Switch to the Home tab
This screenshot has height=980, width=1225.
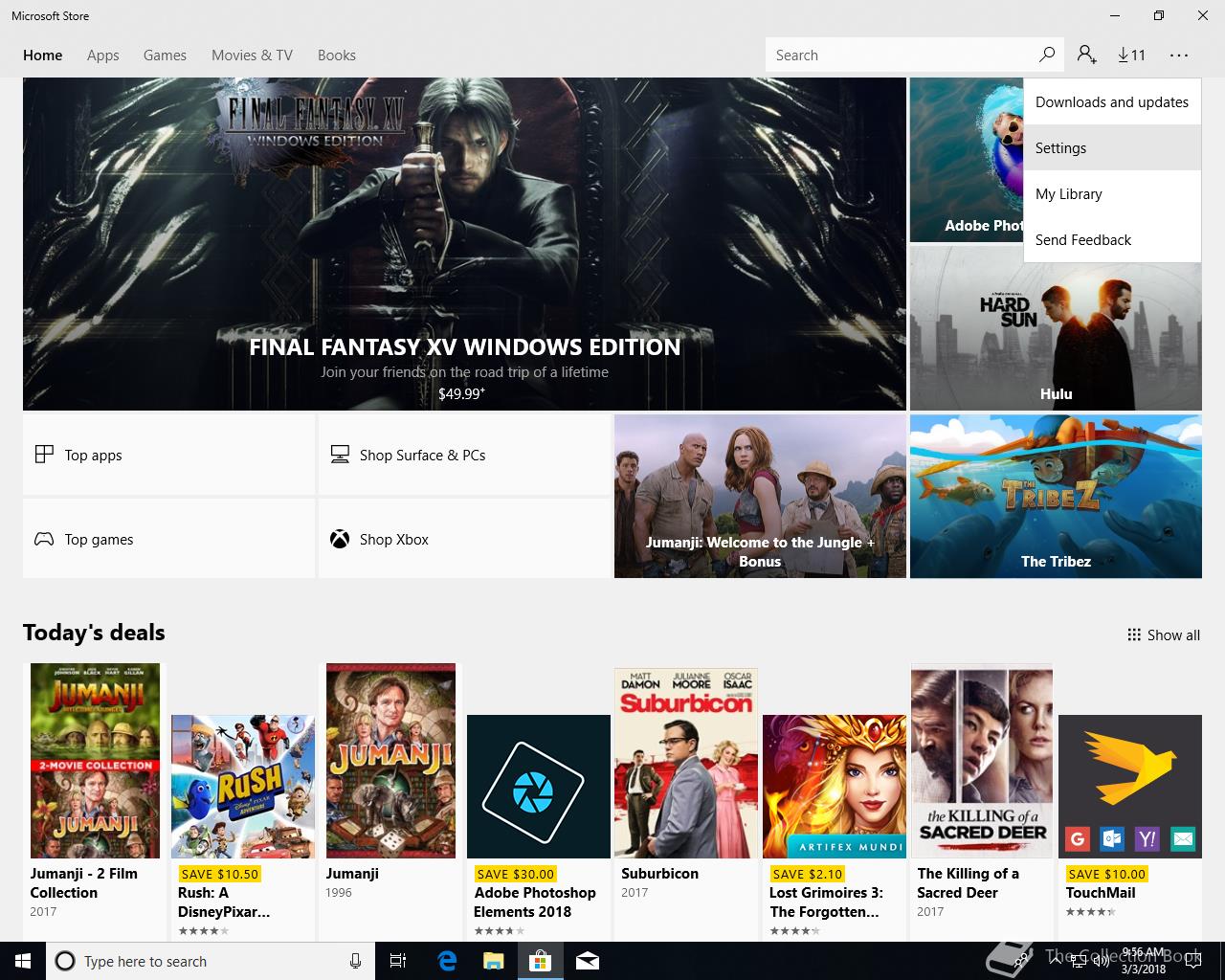tap(43, 55)
